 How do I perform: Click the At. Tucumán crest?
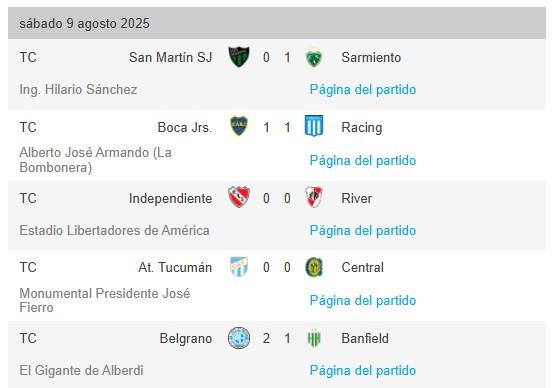click(x=239, y=267)
